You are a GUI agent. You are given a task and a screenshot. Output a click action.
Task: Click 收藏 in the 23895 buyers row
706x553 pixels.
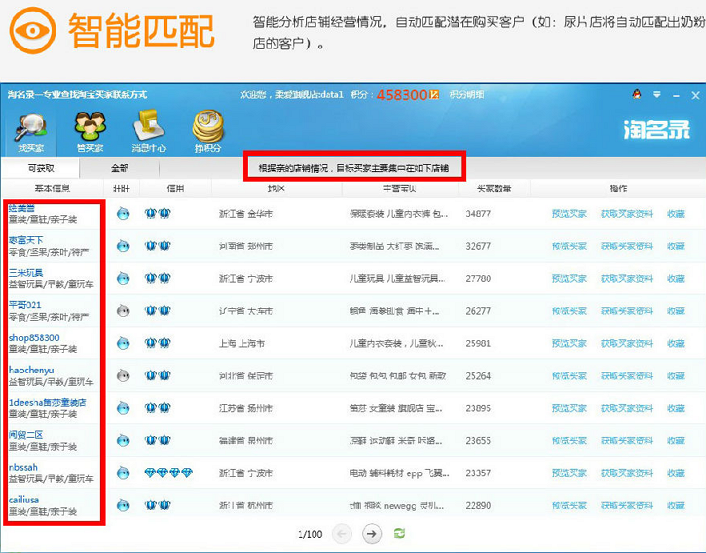(676, 408)
